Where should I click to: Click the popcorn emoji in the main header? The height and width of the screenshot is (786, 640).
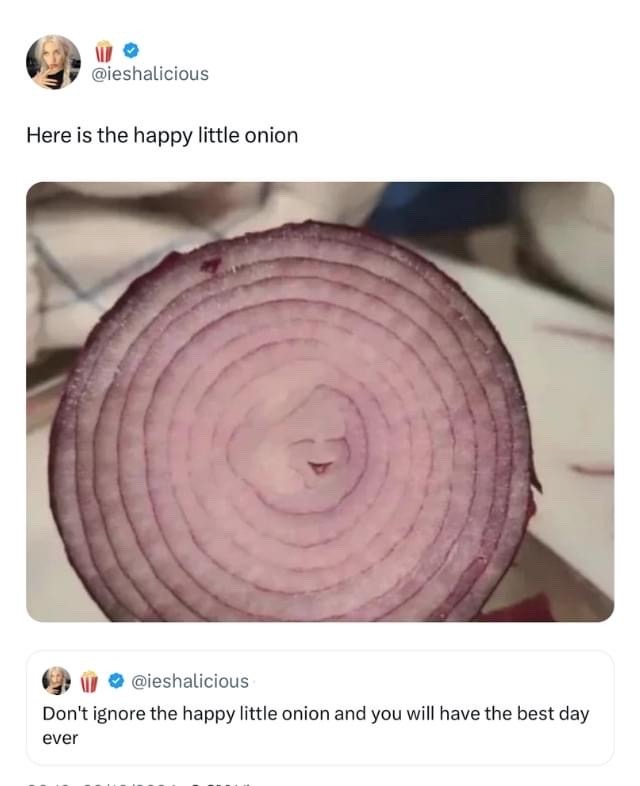(x=103, y=50)
